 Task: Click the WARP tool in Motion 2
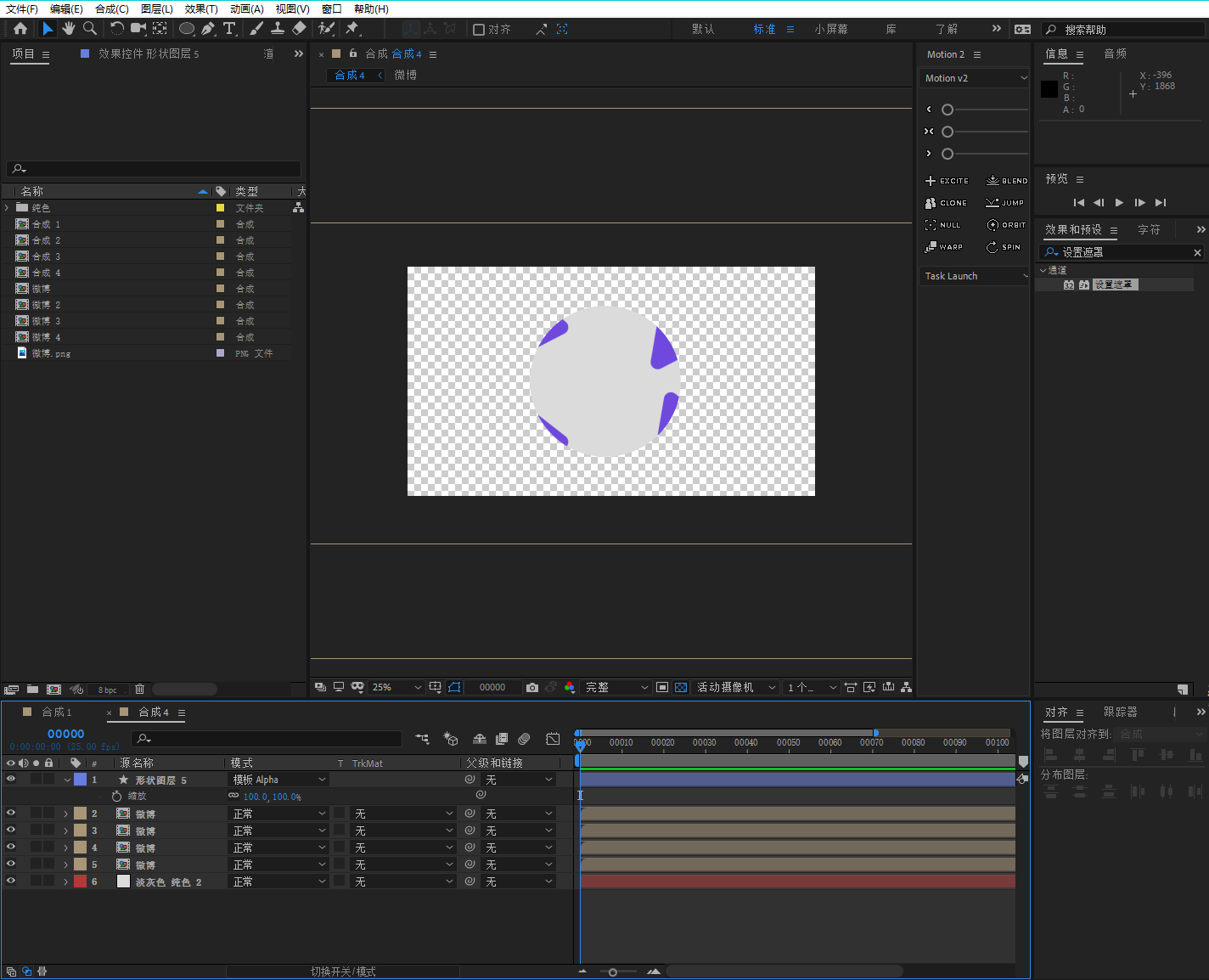[944, 247]
